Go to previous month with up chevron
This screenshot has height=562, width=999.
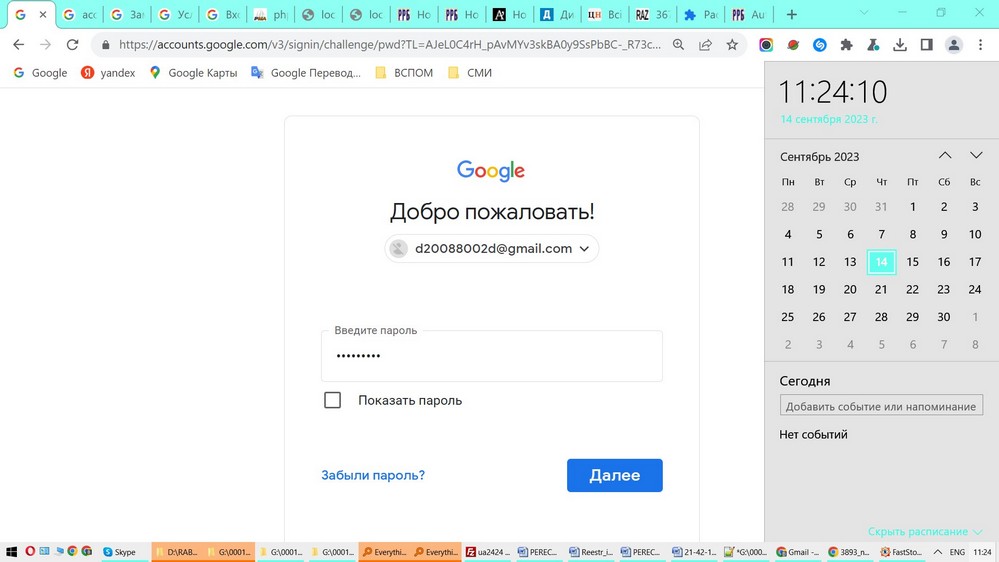coord(945,155)
